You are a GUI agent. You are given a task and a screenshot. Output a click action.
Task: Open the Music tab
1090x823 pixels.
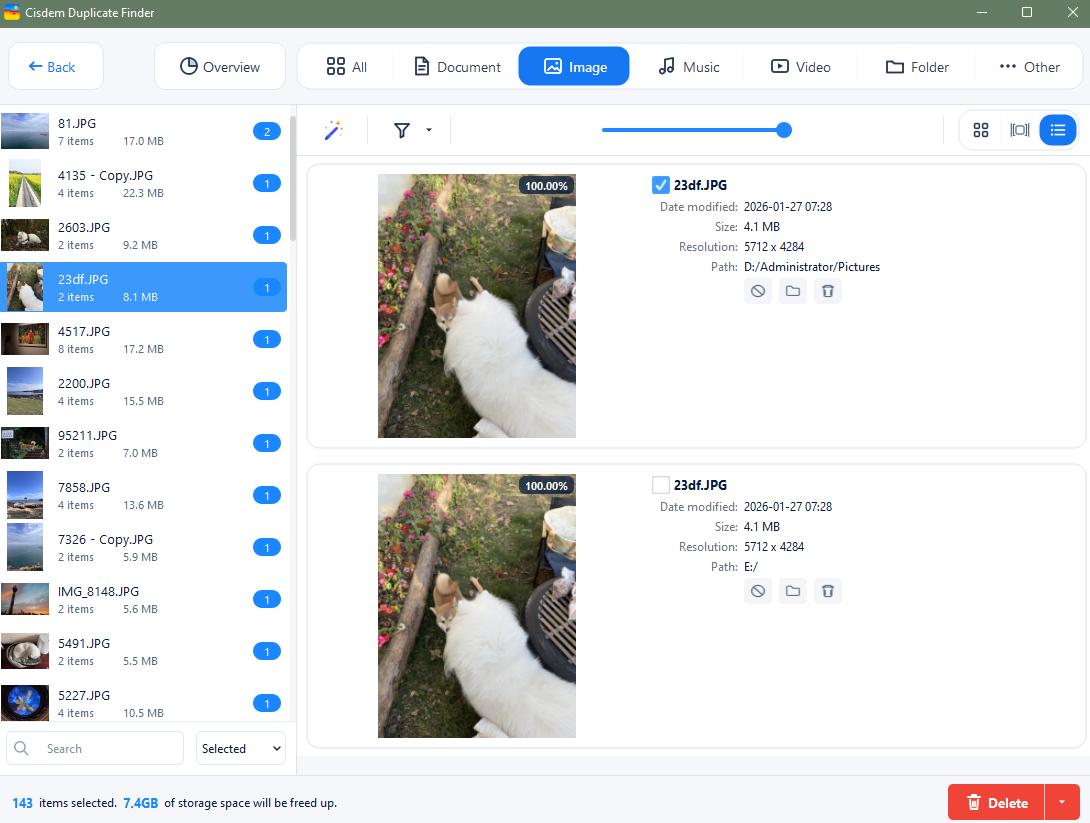click(x=688, y=67)
